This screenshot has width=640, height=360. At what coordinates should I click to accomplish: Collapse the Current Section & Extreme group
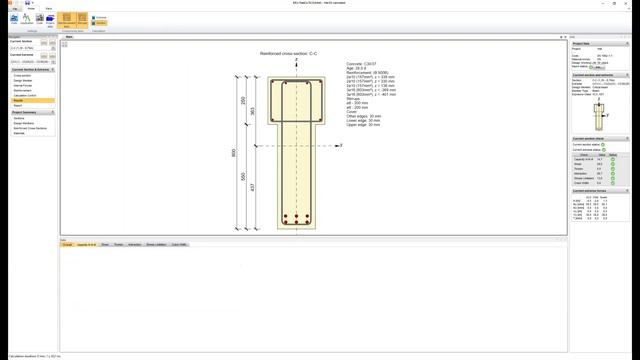click(53, 70)
